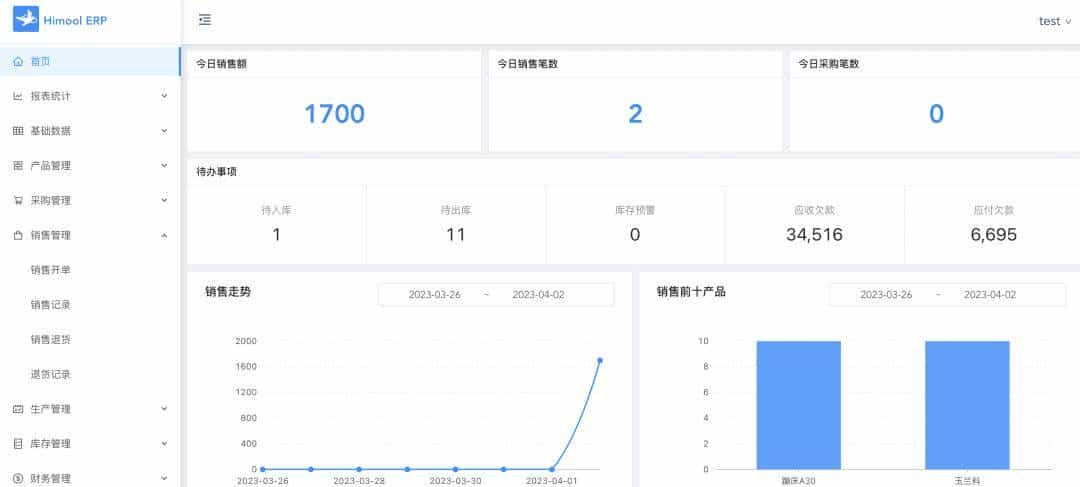This screenshot has height=487, width=1080.
Task: Click the highest data point on sales trend chart
Action: click(x=600, y=360)
